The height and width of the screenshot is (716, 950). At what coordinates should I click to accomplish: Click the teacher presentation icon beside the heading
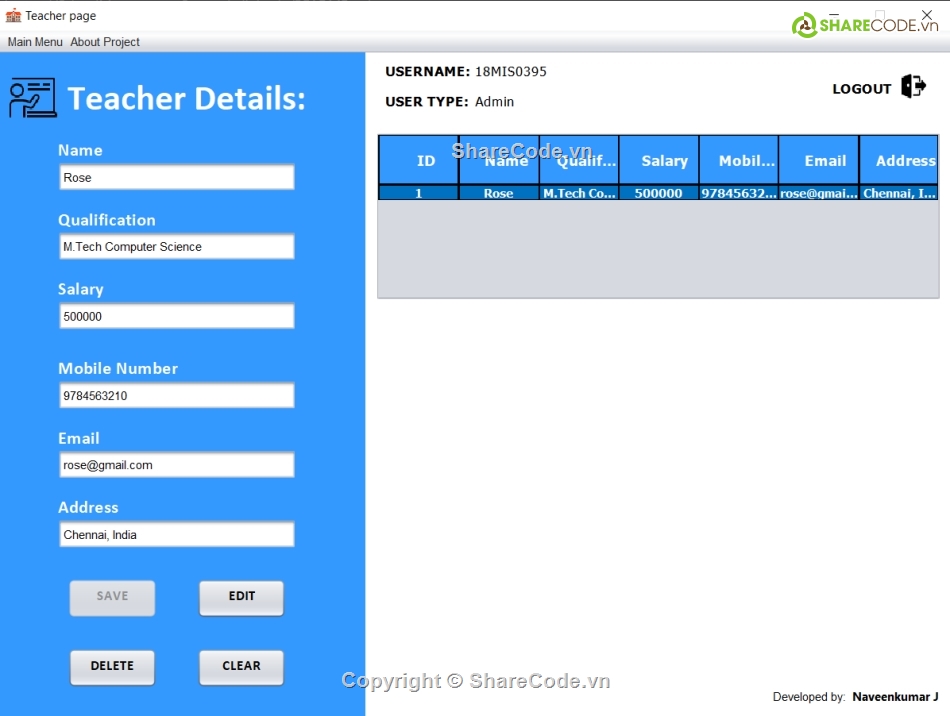pyautogui.click(x=32, y=98)
